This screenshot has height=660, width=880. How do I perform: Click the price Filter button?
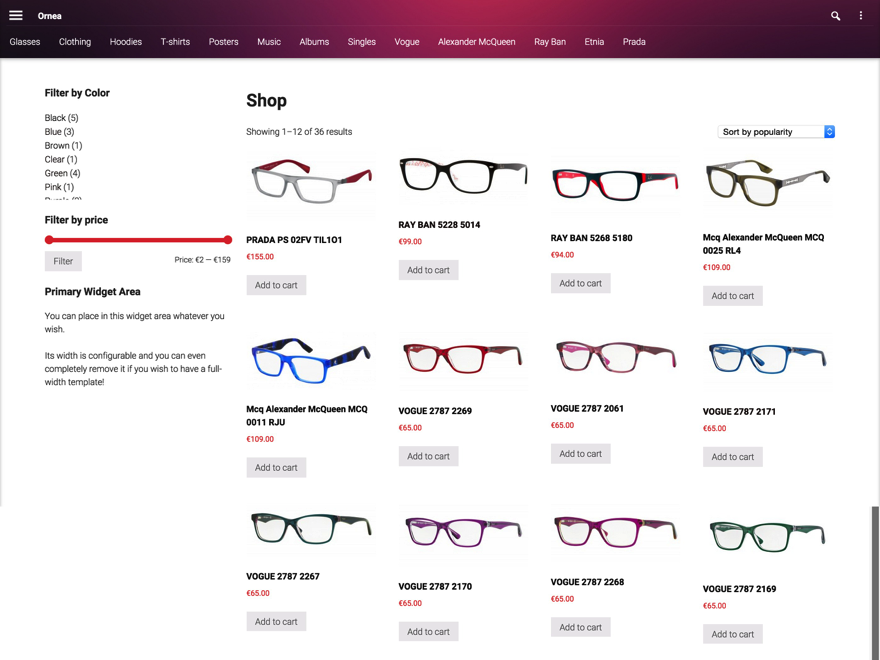(x=63, y=261)
